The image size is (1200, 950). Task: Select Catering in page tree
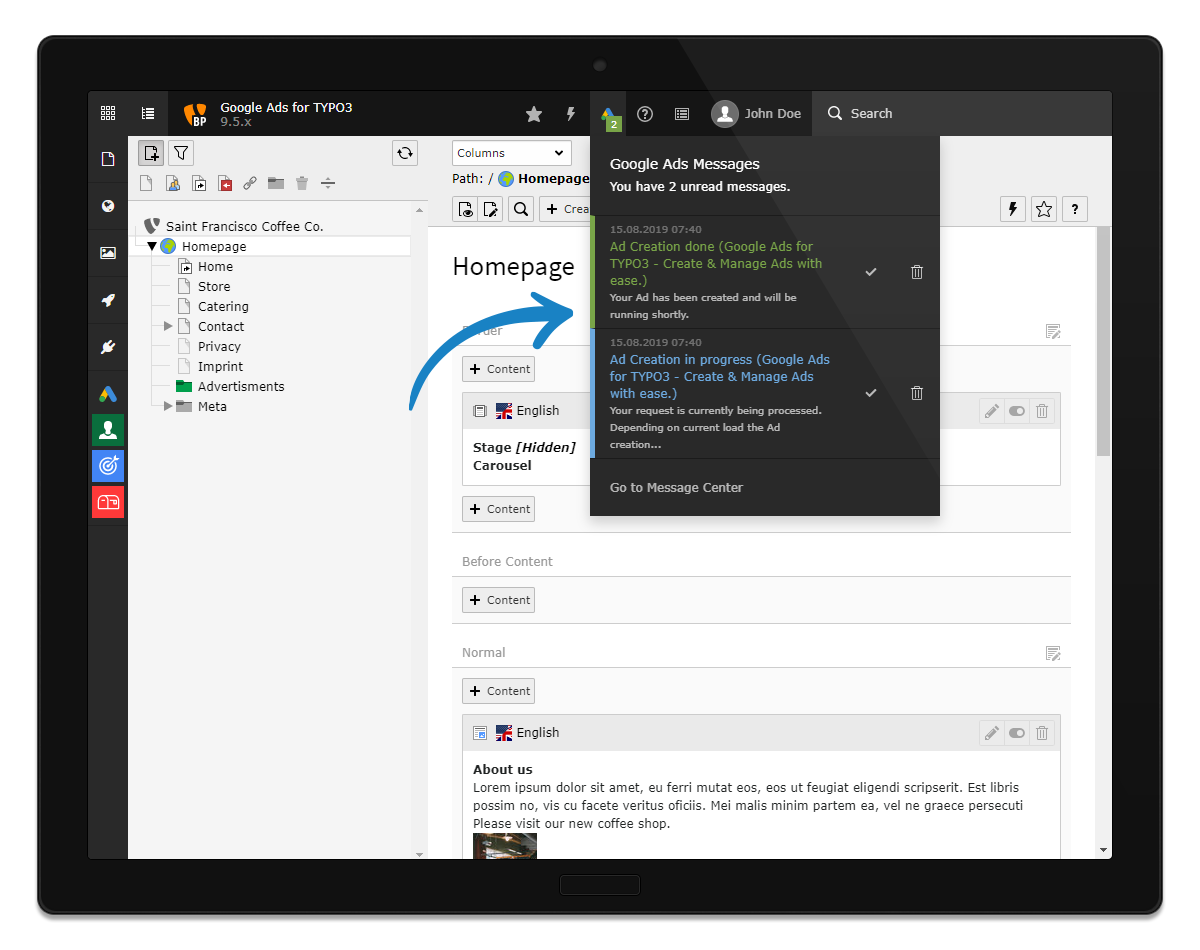click(x=223, y=306)
